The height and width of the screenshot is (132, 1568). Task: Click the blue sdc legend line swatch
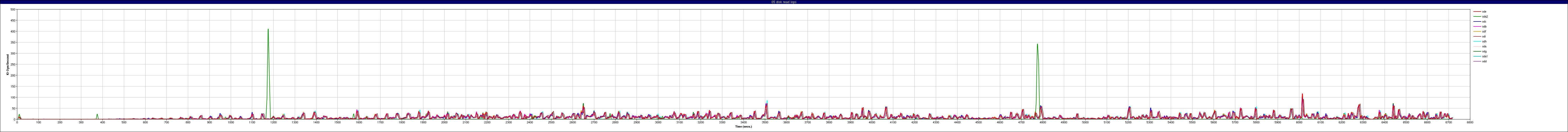pyautogui.click(x=1477, y=21)
